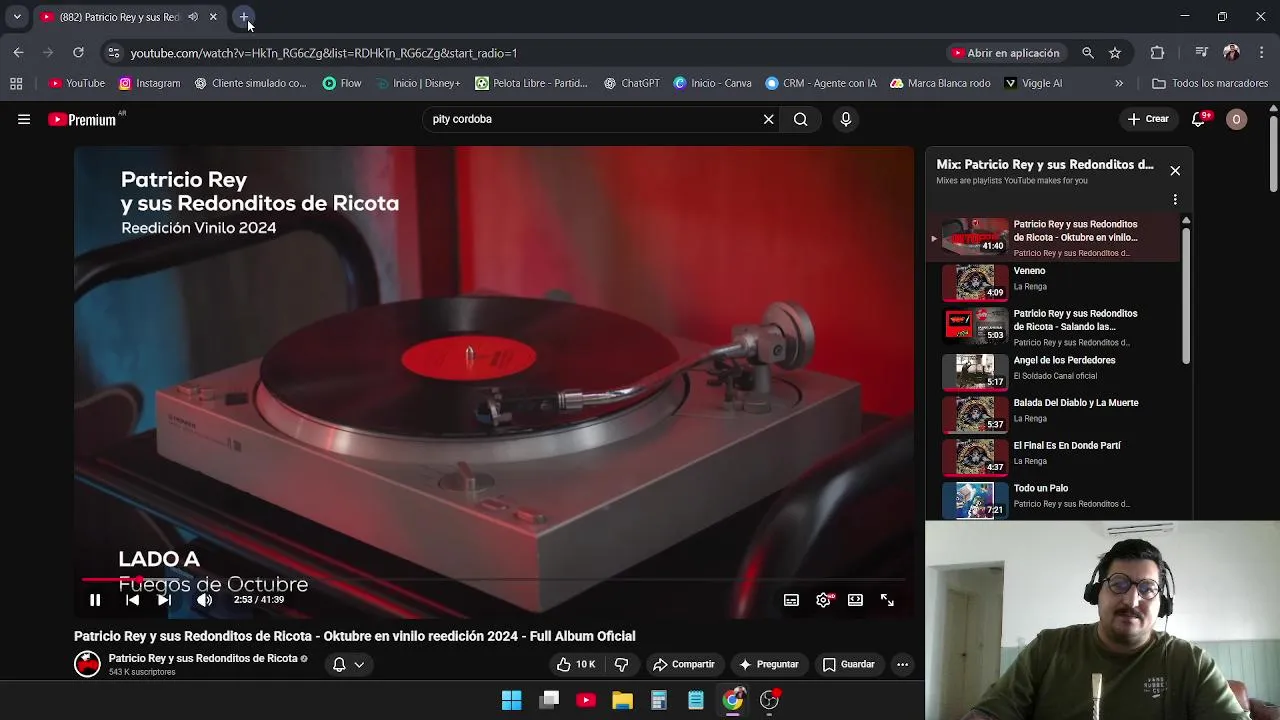The image size is (1280, 720).
Task: Pause the video playback
Action: coord(95,600)
